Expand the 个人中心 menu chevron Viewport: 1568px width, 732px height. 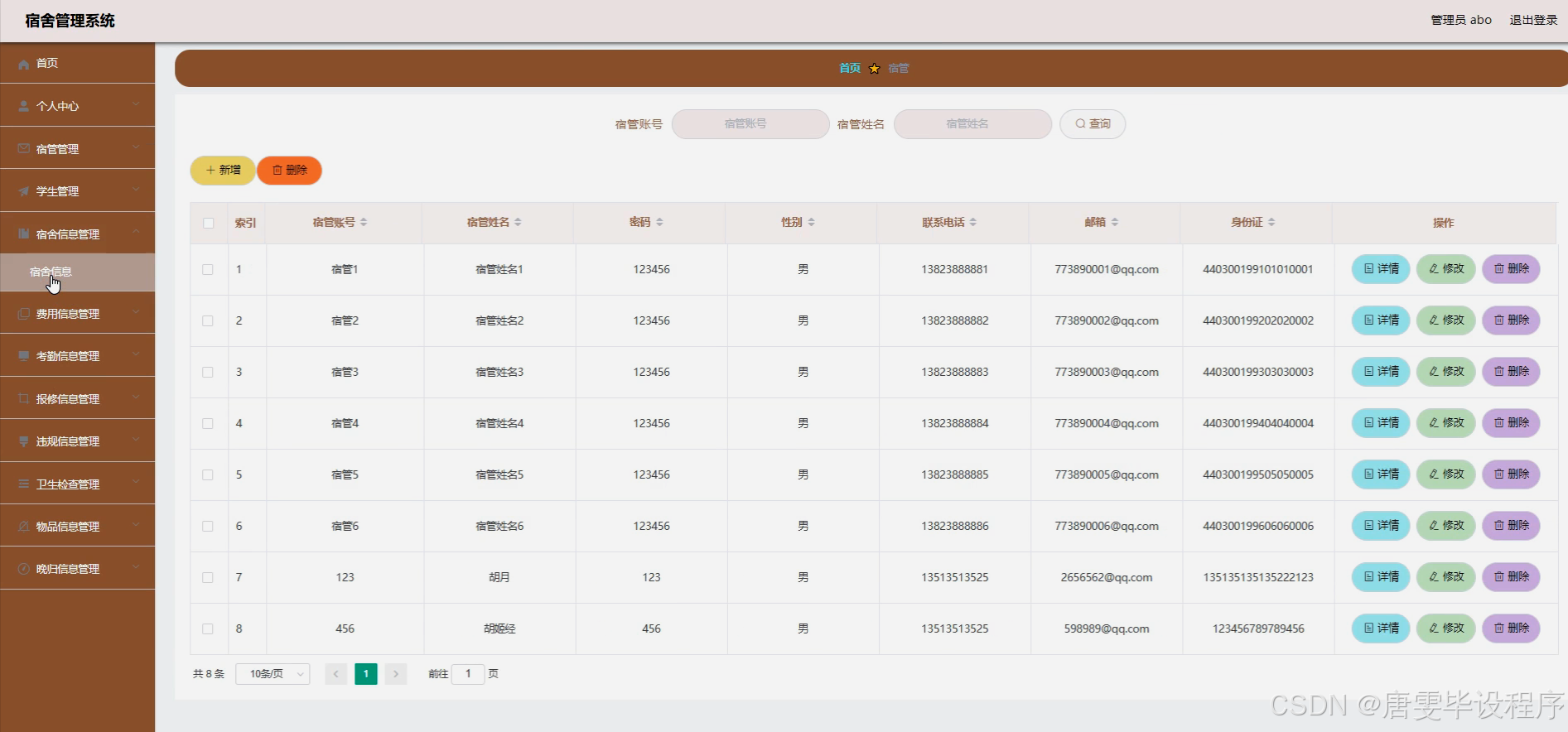(x=136, y=104)
